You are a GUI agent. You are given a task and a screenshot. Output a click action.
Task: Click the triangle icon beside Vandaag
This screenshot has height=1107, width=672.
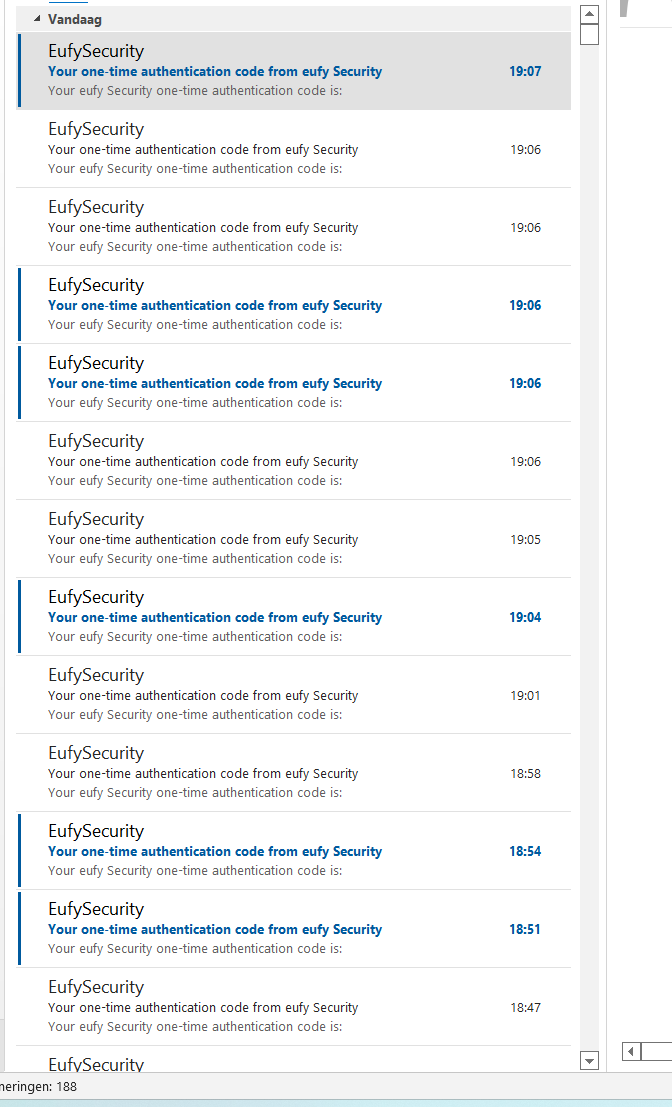[36, 18]
